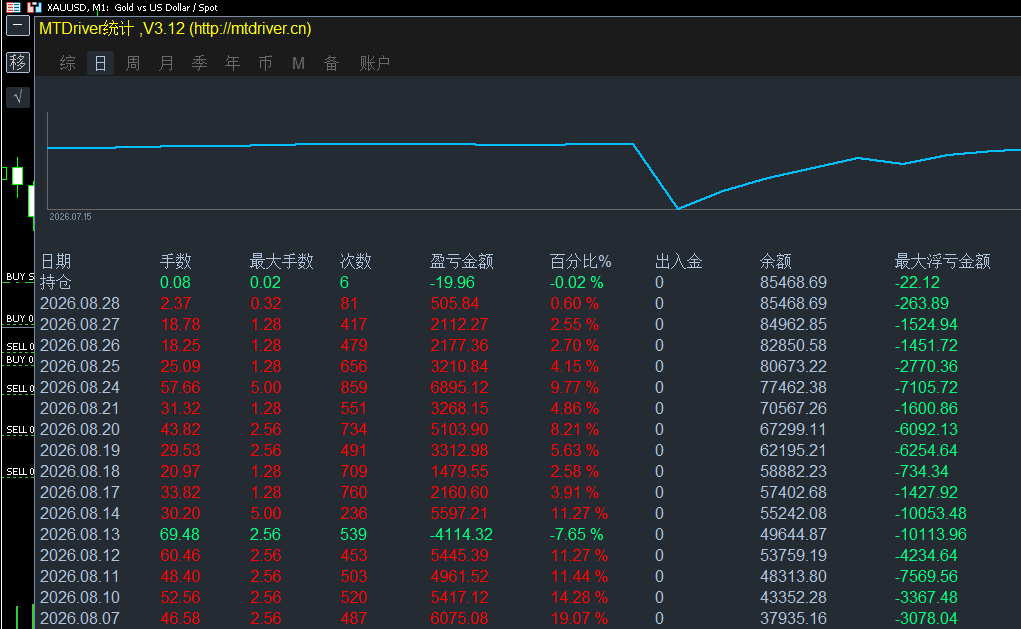The height and width of the screenshot is (629, 1021).
Task: Click the percentage 19.07 % cell
Action: (579, 619)
